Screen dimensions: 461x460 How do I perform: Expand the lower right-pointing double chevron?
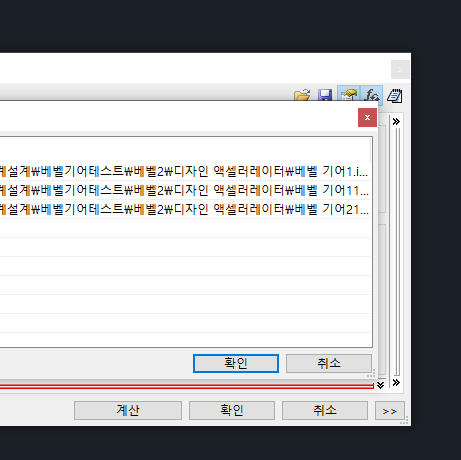tap(396, 382)
